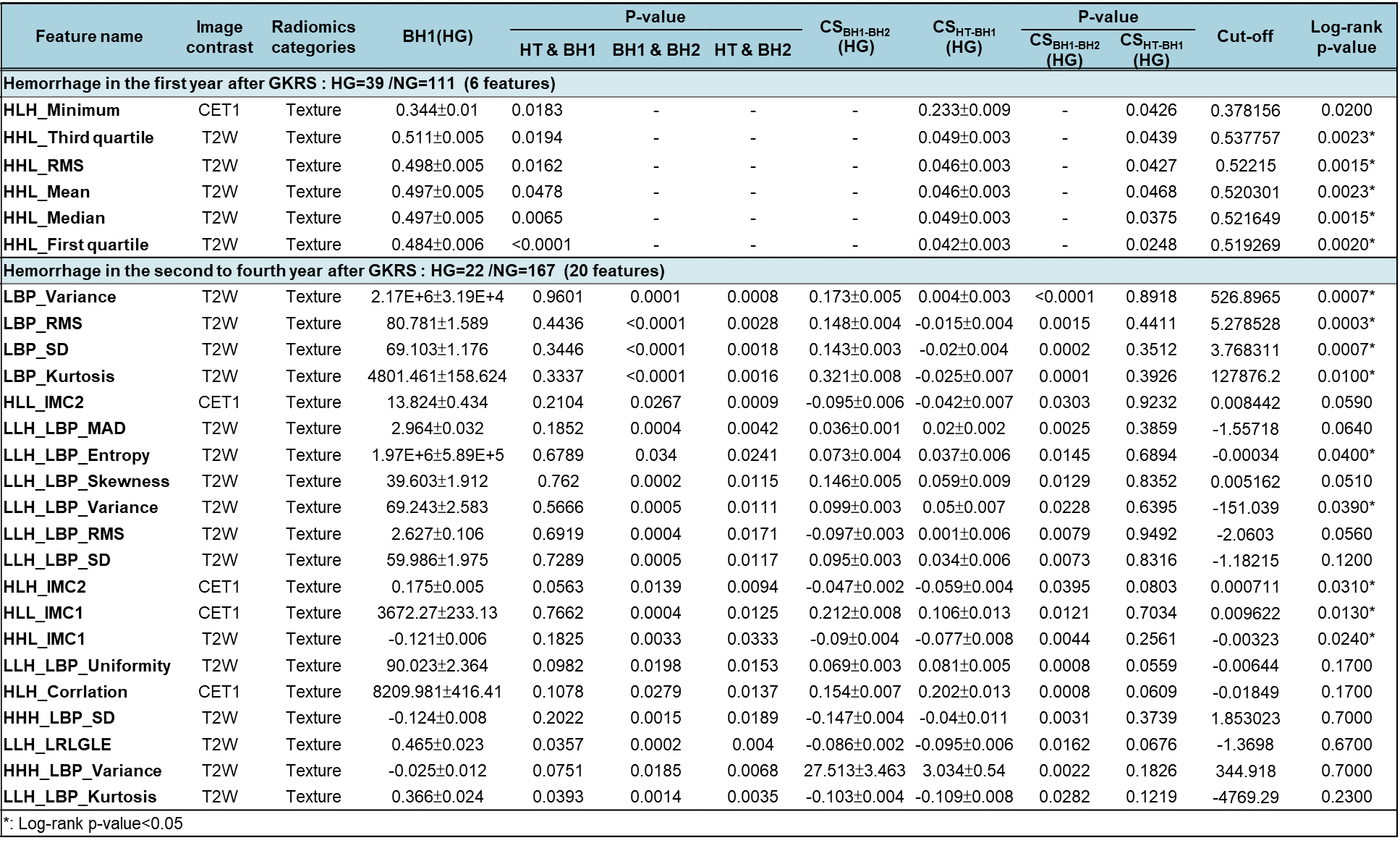1400x843 pixels.
Task: Click the Radiomics categories header
Action: (313, 37)
